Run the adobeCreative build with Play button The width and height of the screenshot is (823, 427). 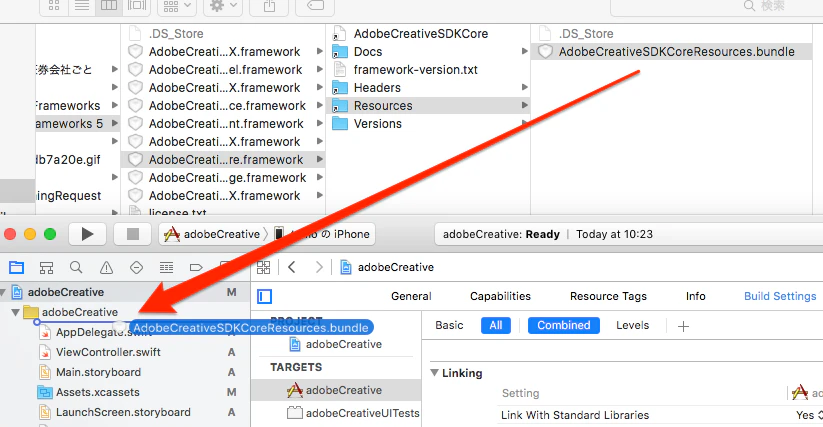pos(87,234)
